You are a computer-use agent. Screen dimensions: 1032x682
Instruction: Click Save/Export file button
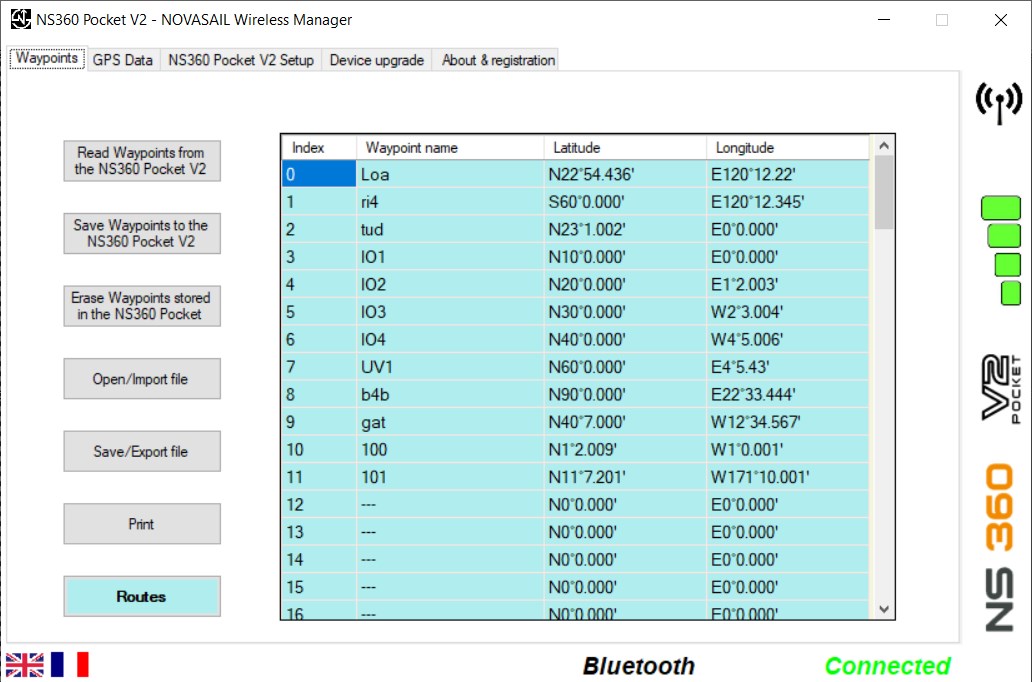(142, 451)
